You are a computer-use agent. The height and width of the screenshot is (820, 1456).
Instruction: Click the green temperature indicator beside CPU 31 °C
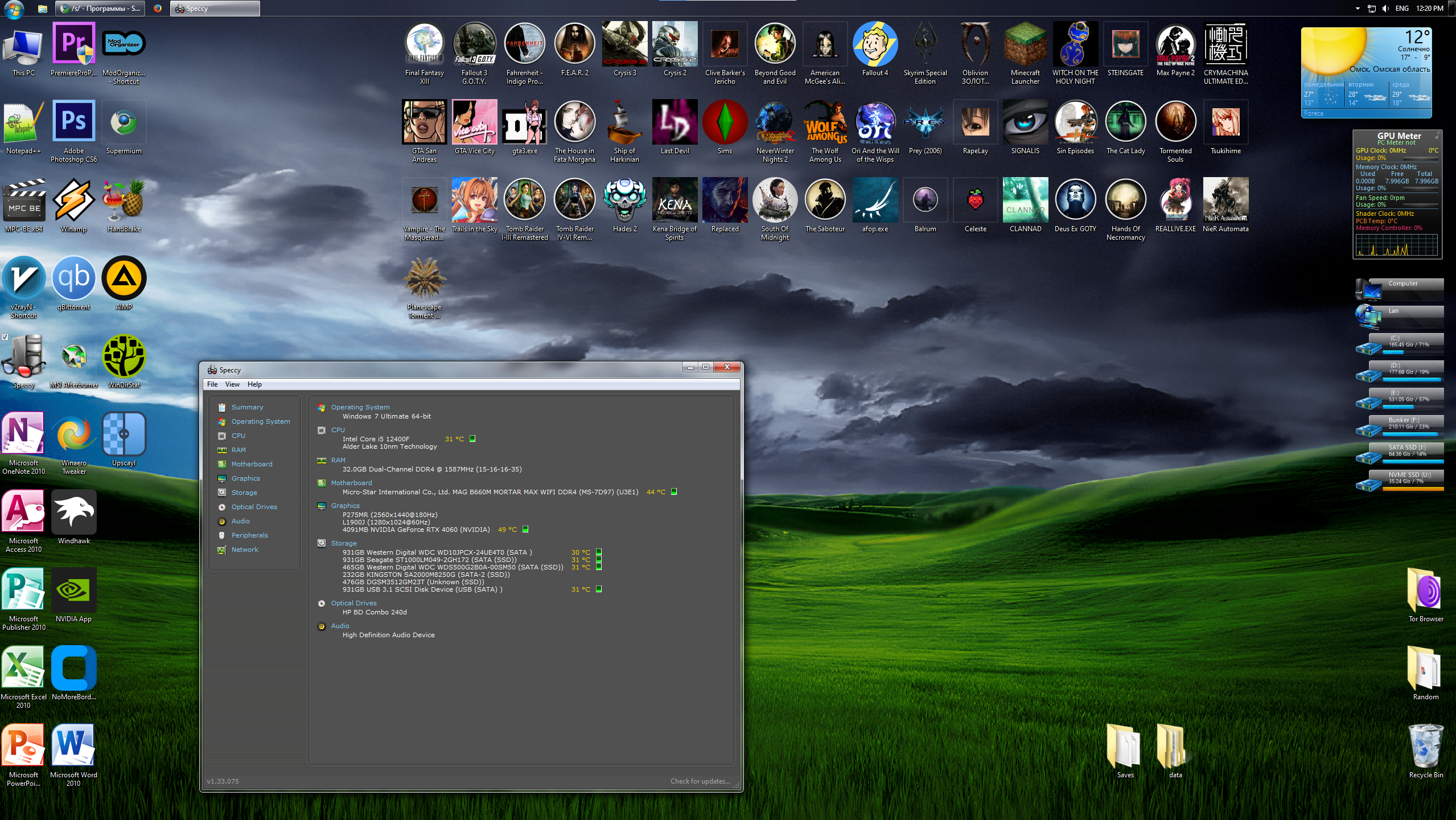[472, 438]
